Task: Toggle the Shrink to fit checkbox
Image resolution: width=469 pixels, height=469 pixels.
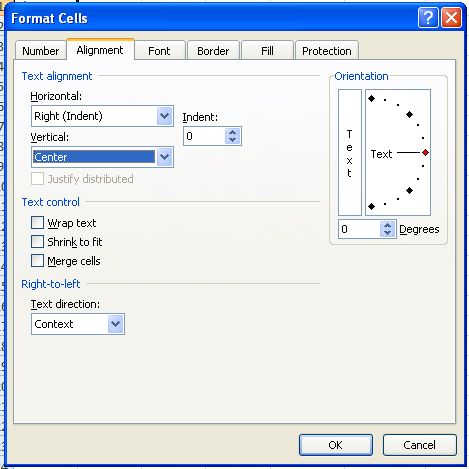Action: [x=37, y=242]
